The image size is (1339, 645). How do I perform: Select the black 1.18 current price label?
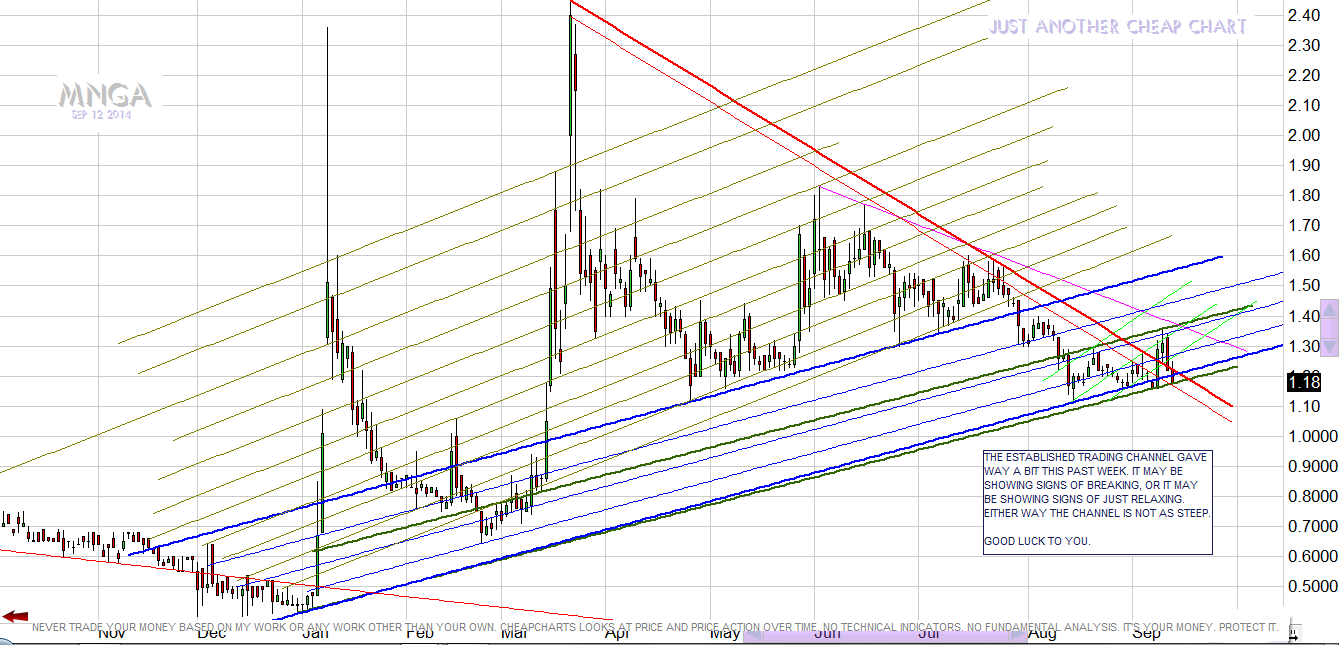point(1305,381)
